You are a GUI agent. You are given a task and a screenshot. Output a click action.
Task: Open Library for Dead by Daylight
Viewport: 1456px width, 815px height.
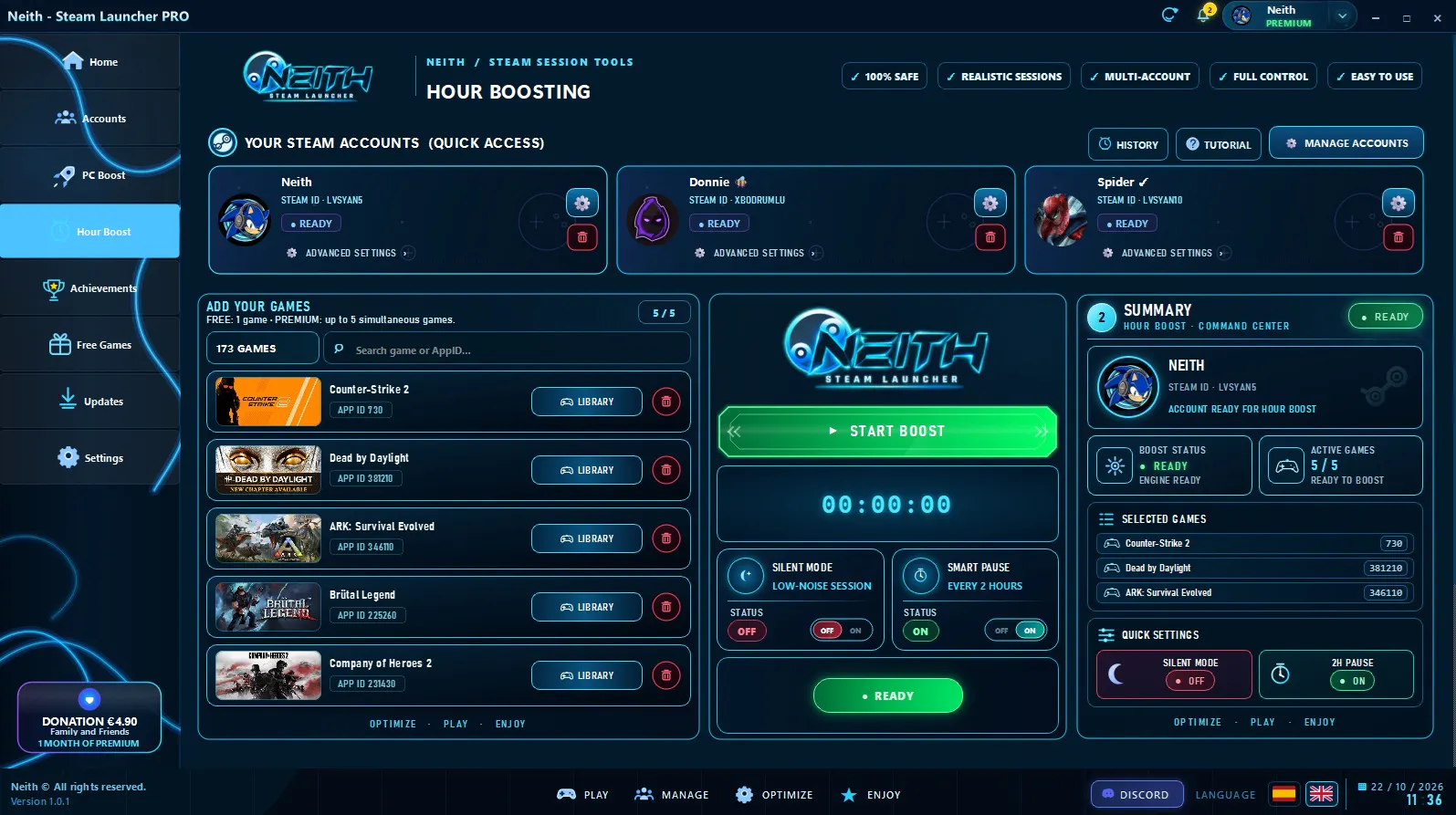[x=587, y=470]
